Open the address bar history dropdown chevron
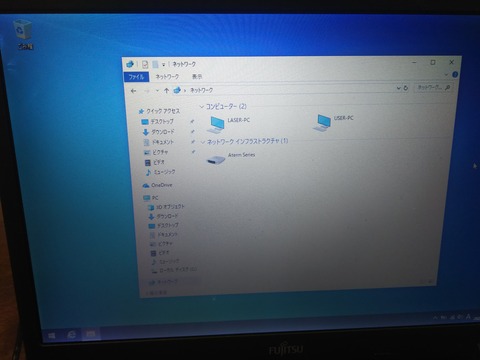Image resolution: width=480 pixels, height=360 pixels. coord(398,88)
